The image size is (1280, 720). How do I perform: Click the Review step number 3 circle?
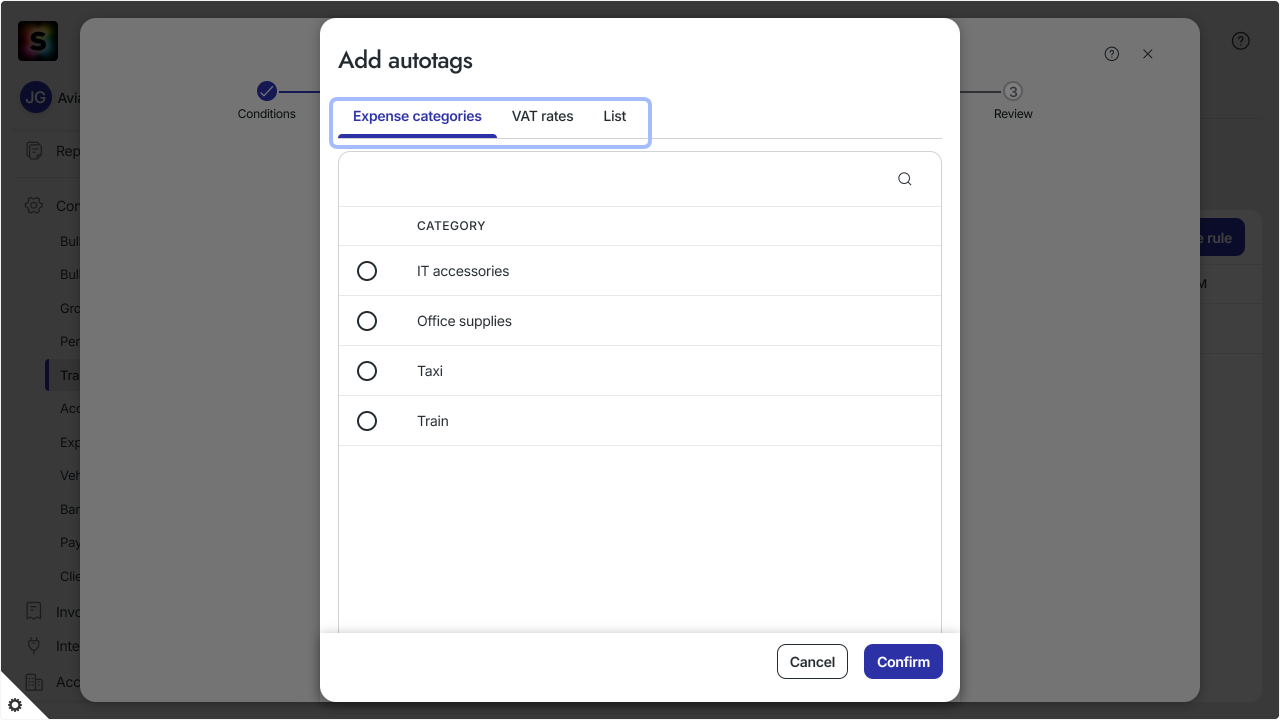tap(1013, 91)
